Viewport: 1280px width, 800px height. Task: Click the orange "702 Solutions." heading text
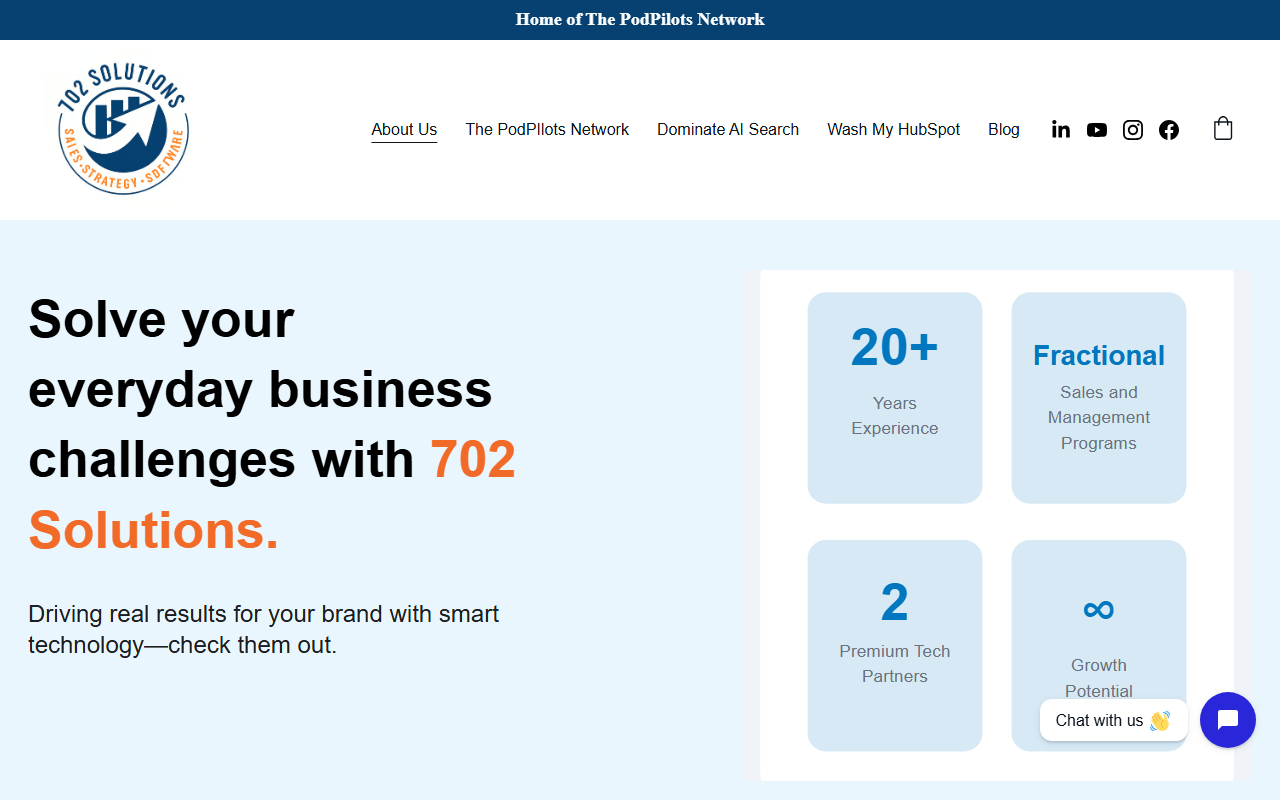272,494
